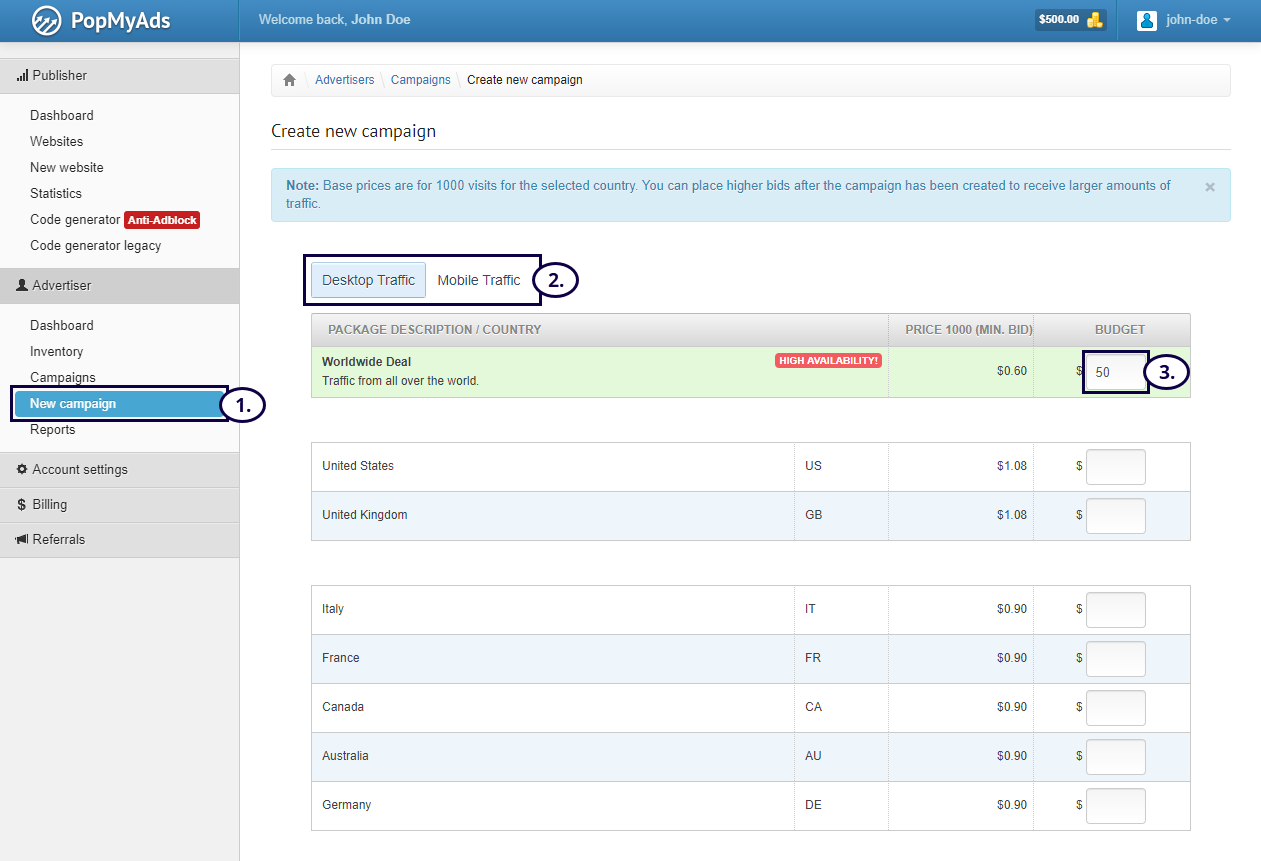Open Advertisers breadcrumb link

(344, 80)
